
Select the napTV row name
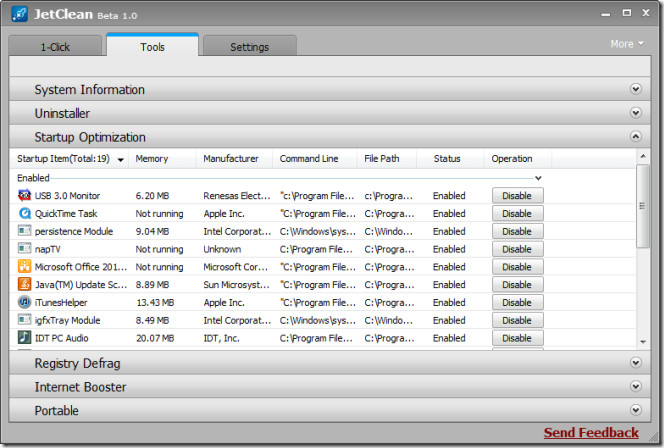pyautogui.click(x=47, y=249)
